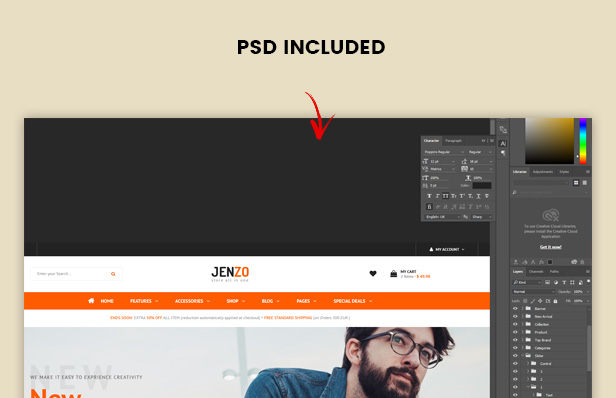This screenshot has width=616, height=398.
Task: Click the fx icon in Libraries footer
Action: [x=541, y=262]
